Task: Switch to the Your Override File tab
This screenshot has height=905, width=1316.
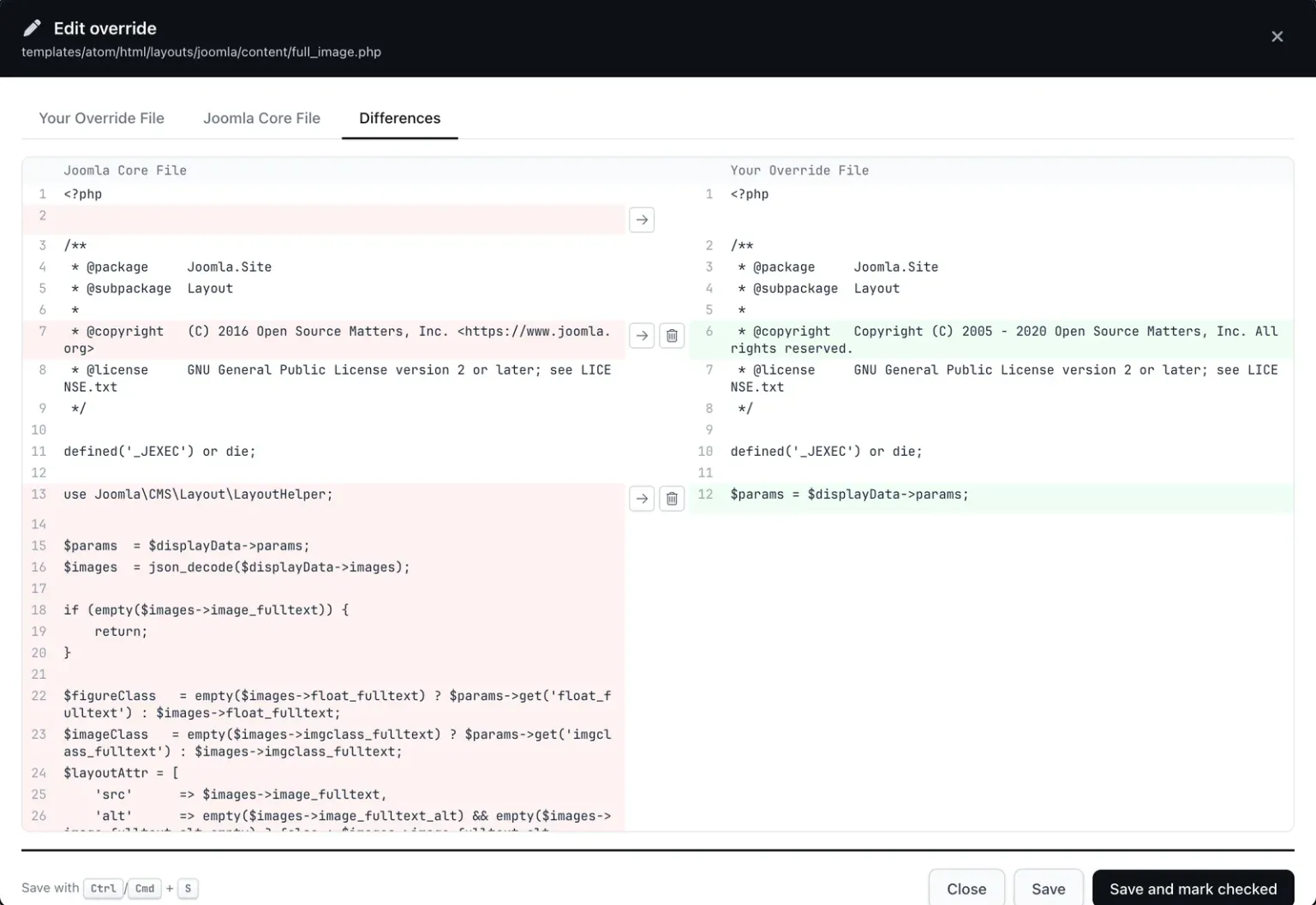Action: click(x=102, y=118)
